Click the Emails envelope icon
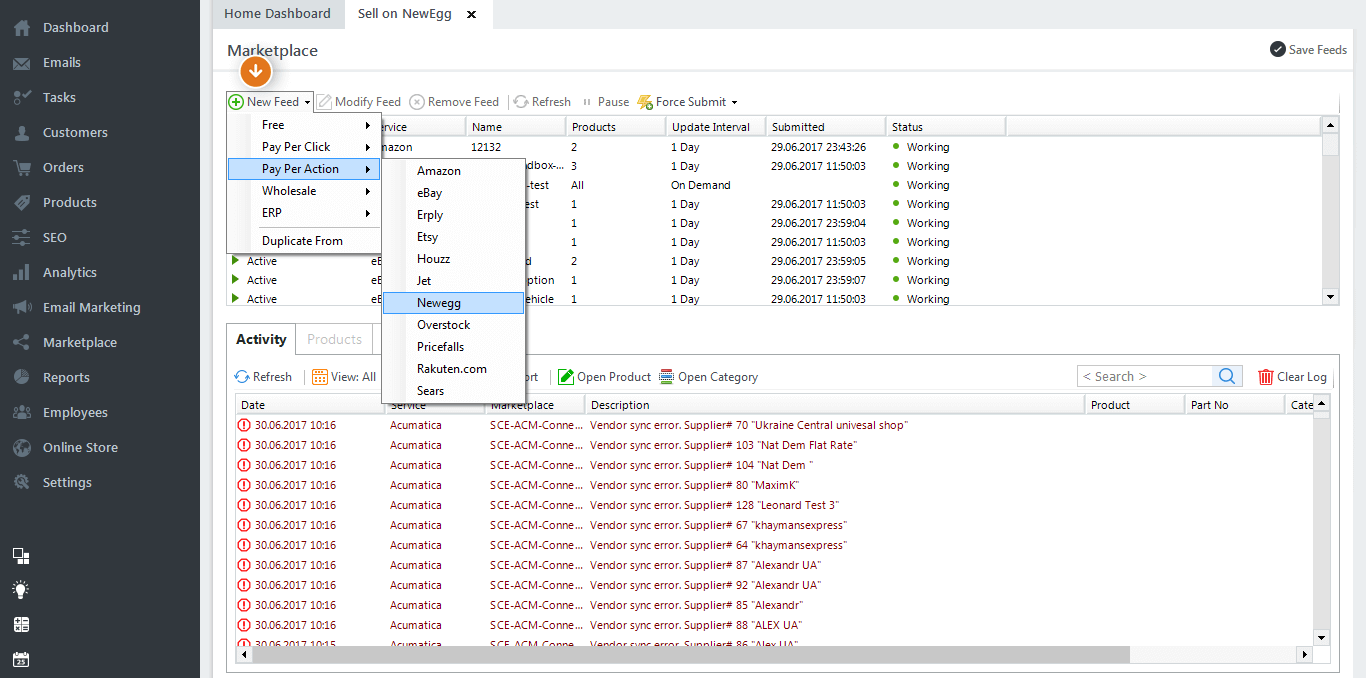Viewport: 1366px width, 678px height. tap(21, 63)
